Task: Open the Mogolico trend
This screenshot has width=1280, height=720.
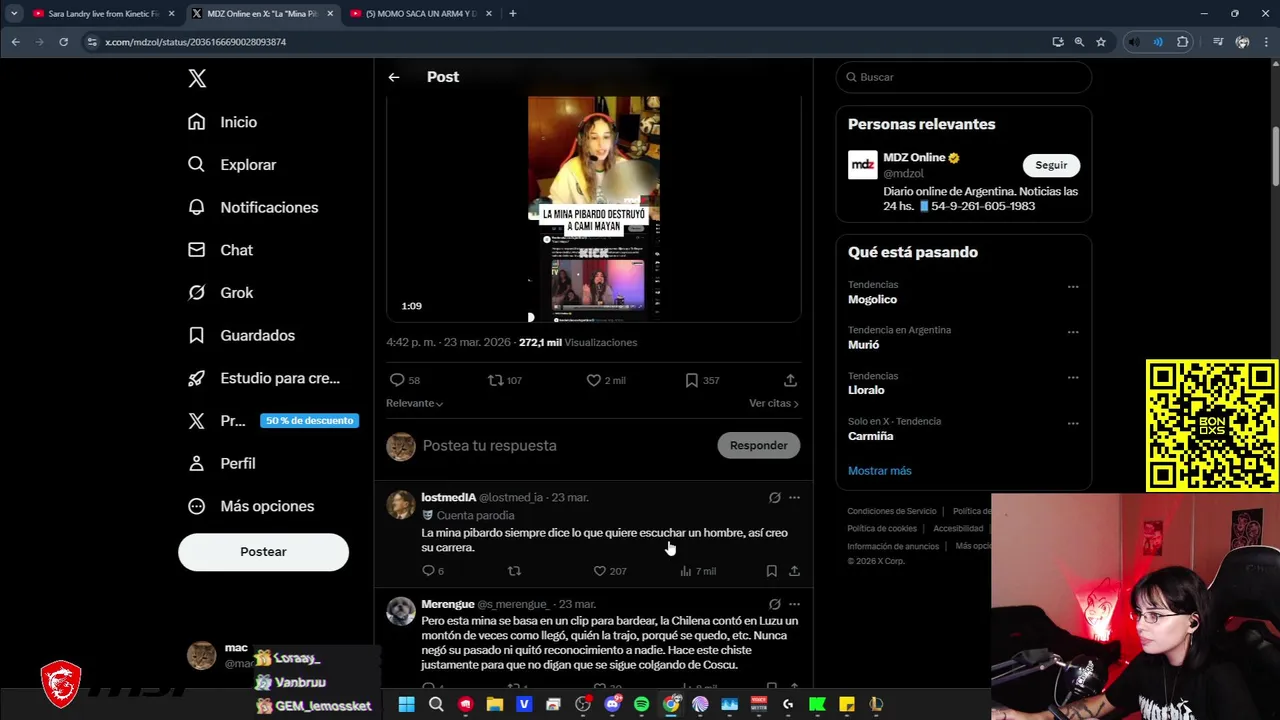Action: click(872, 300)
